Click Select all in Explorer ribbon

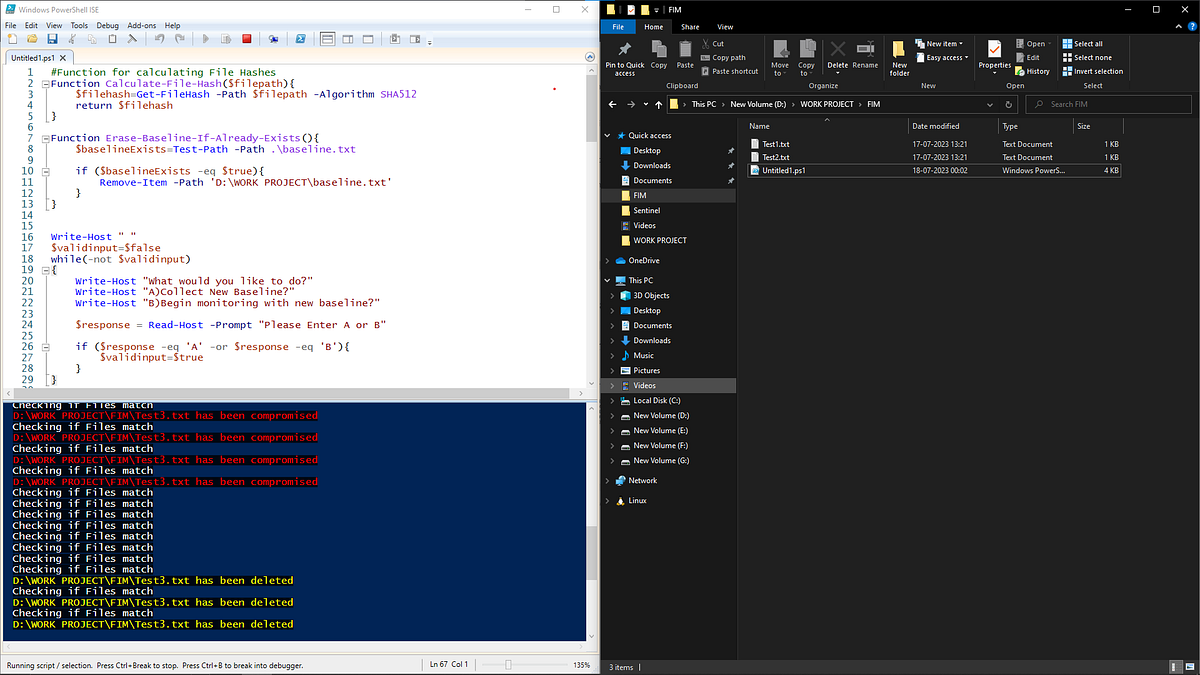click(x=1083, y=44)
